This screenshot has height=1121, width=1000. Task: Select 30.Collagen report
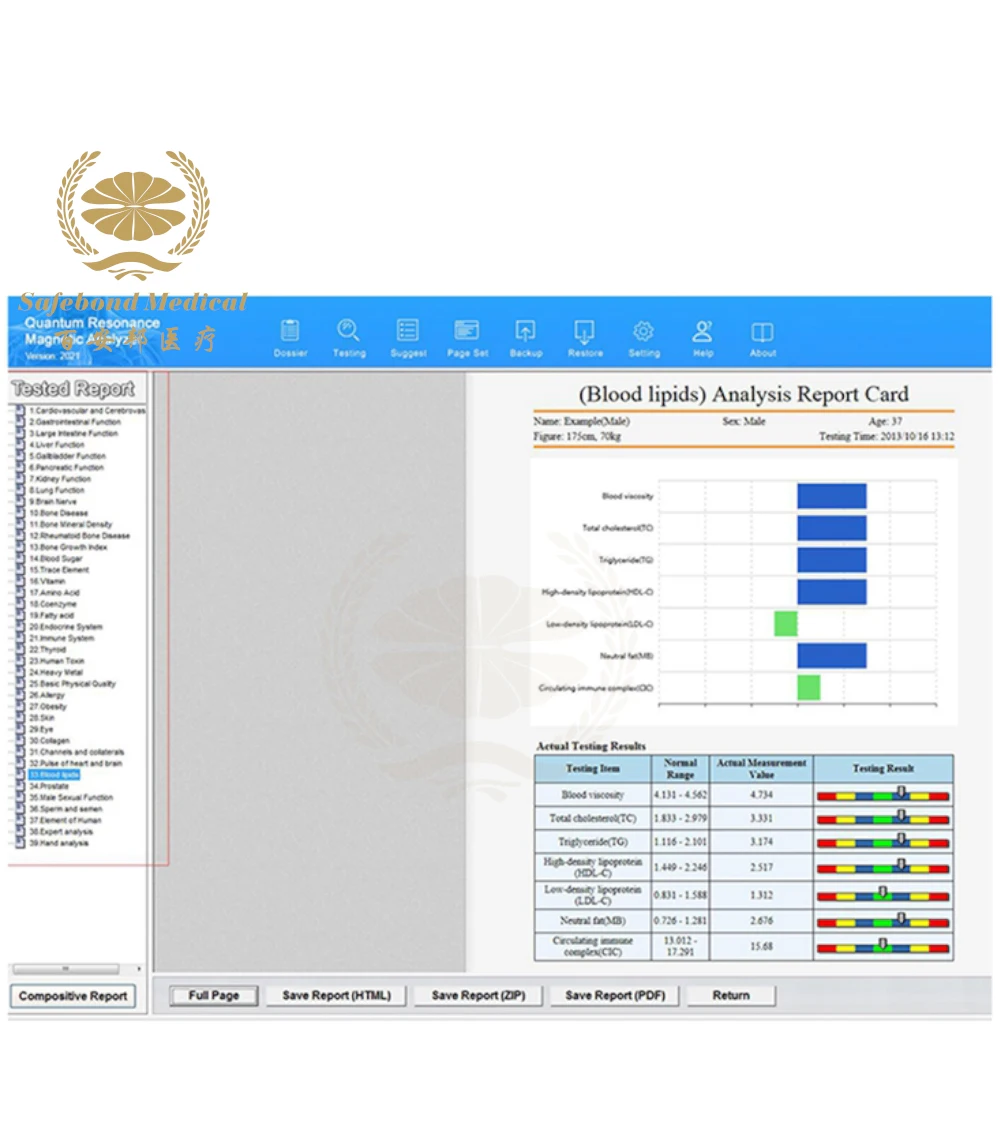pos(49,741)
